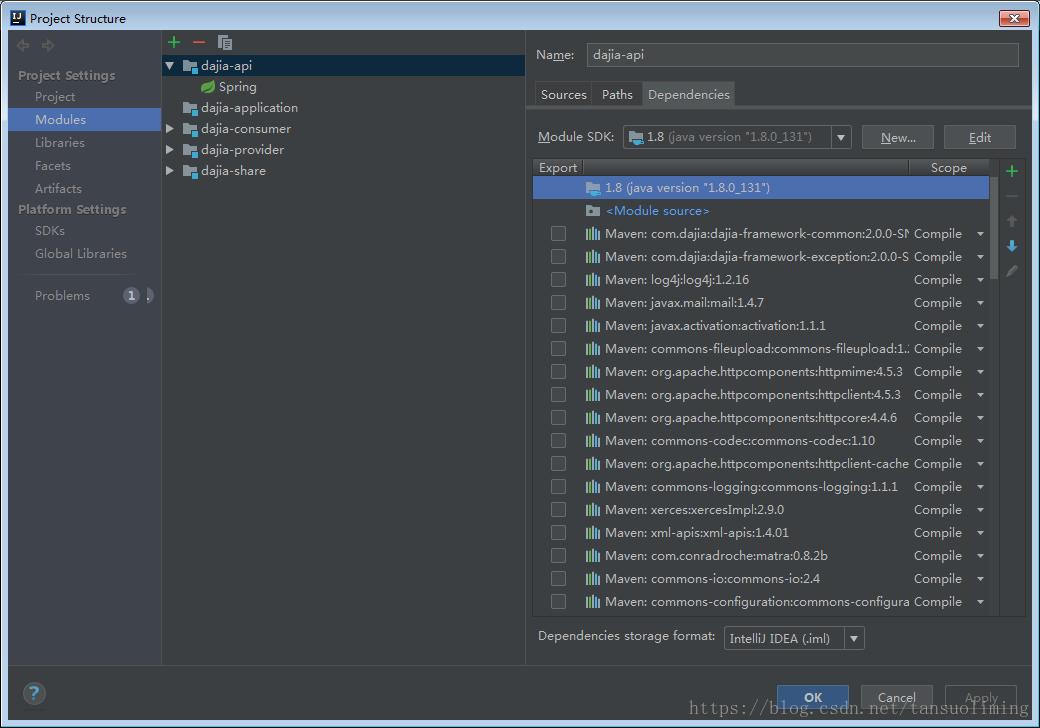Check export box for javax.mail:mail:1.4.7
The image size is (1040, 728).
click(558, 303)
